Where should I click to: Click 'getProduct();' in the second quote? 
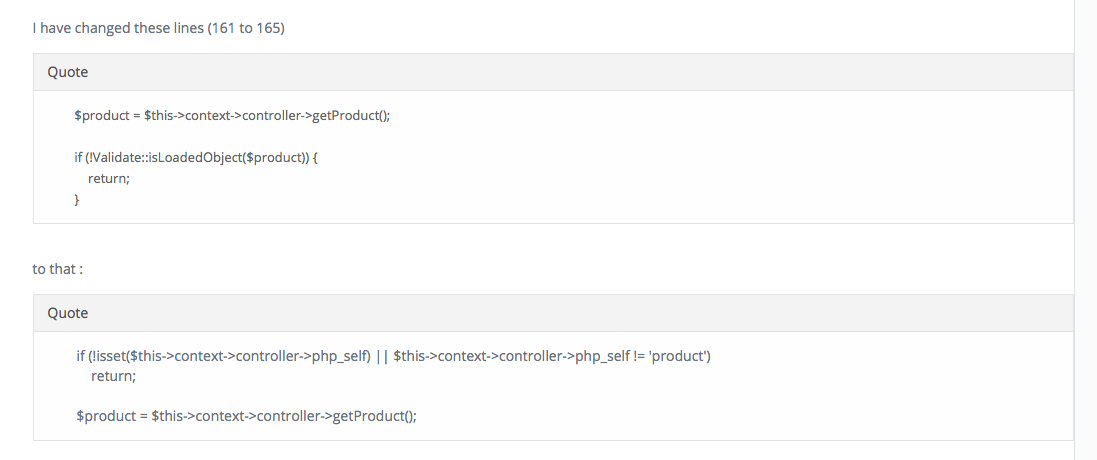374,416
